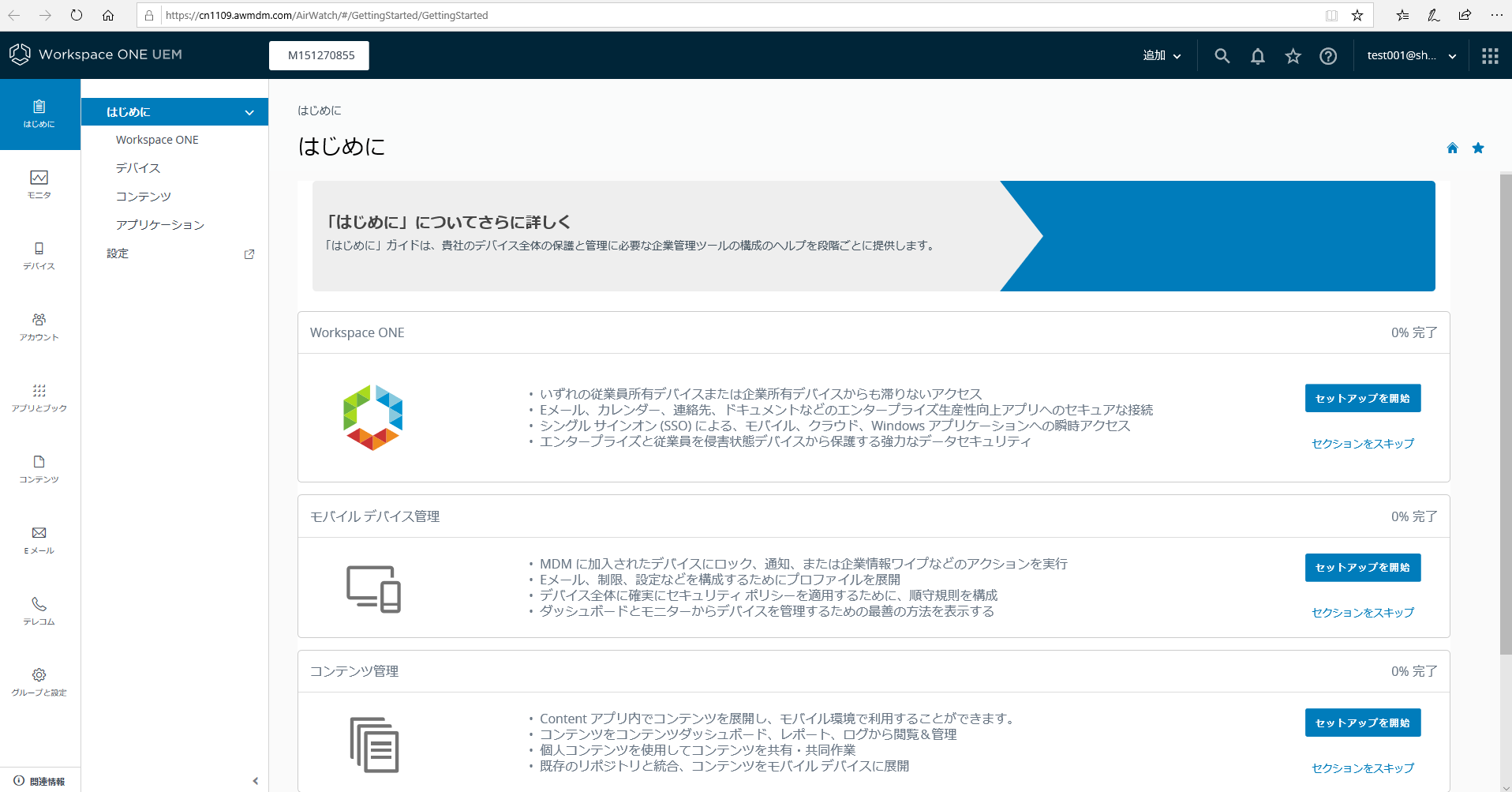Click browser home button
Viewport: 1512px width, 792px height.
pos(108,15)
